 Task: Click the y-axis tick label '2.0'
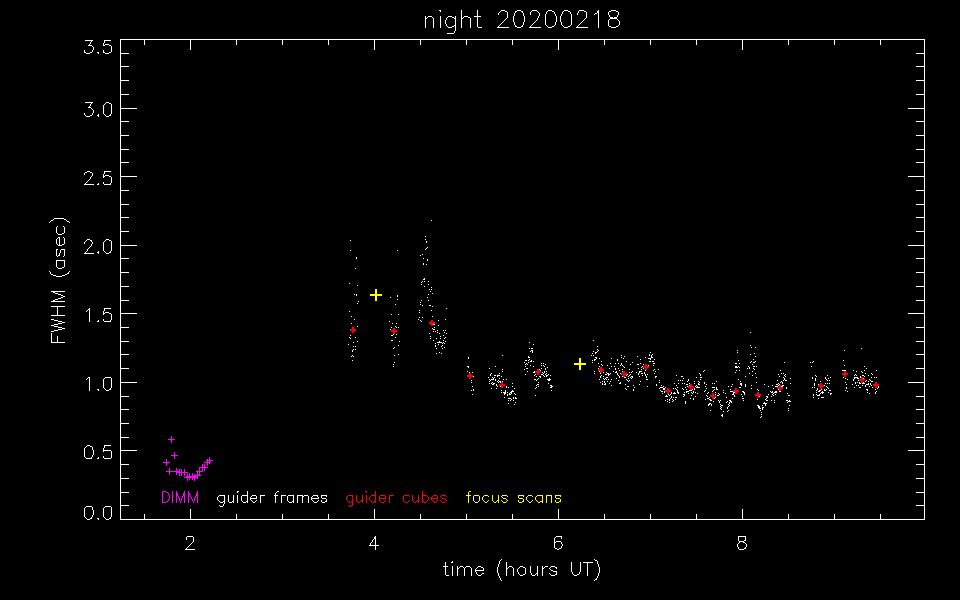[x=98, y=247]
